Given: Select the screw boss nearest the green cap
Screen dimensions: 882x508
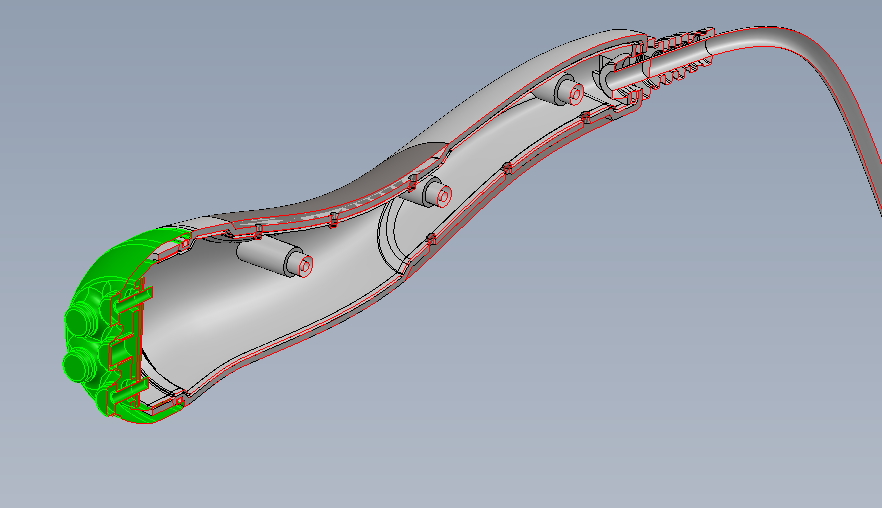Looking at the screenshot, I should pyautogui.click(x=268, y=258).
